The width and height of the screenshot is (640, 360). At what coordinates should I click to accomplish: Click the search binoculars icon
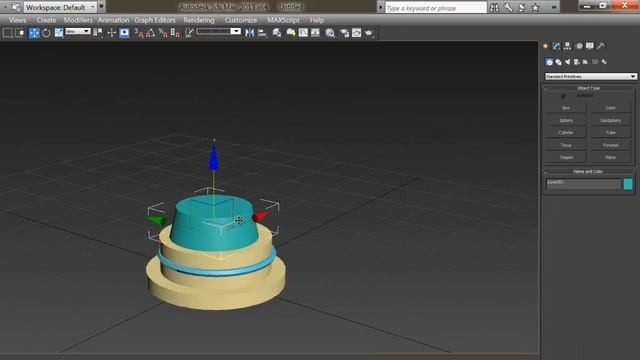click(494, 7)
